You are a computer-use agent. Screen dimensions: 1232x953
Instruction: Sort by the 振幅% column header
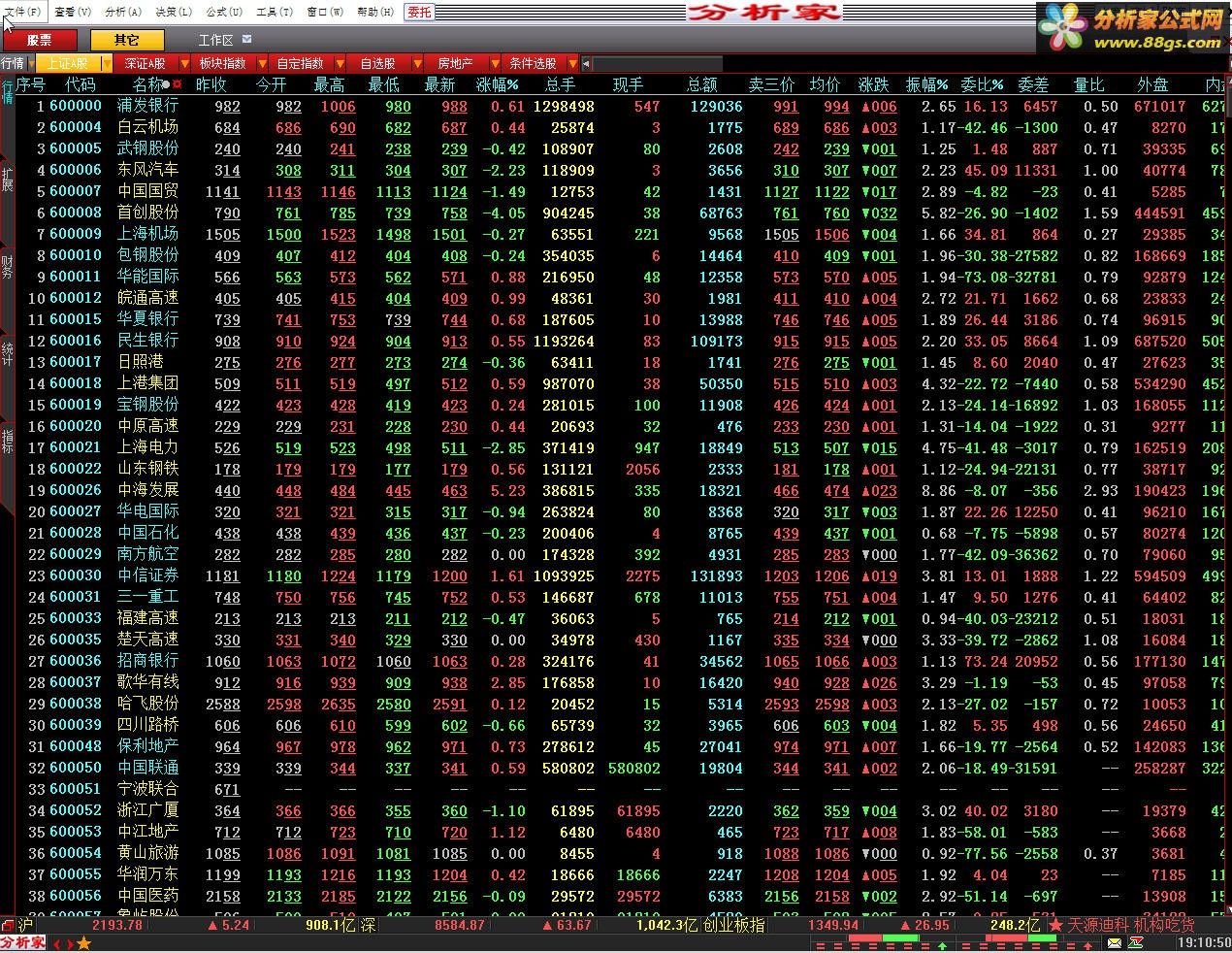pos(928,85)
